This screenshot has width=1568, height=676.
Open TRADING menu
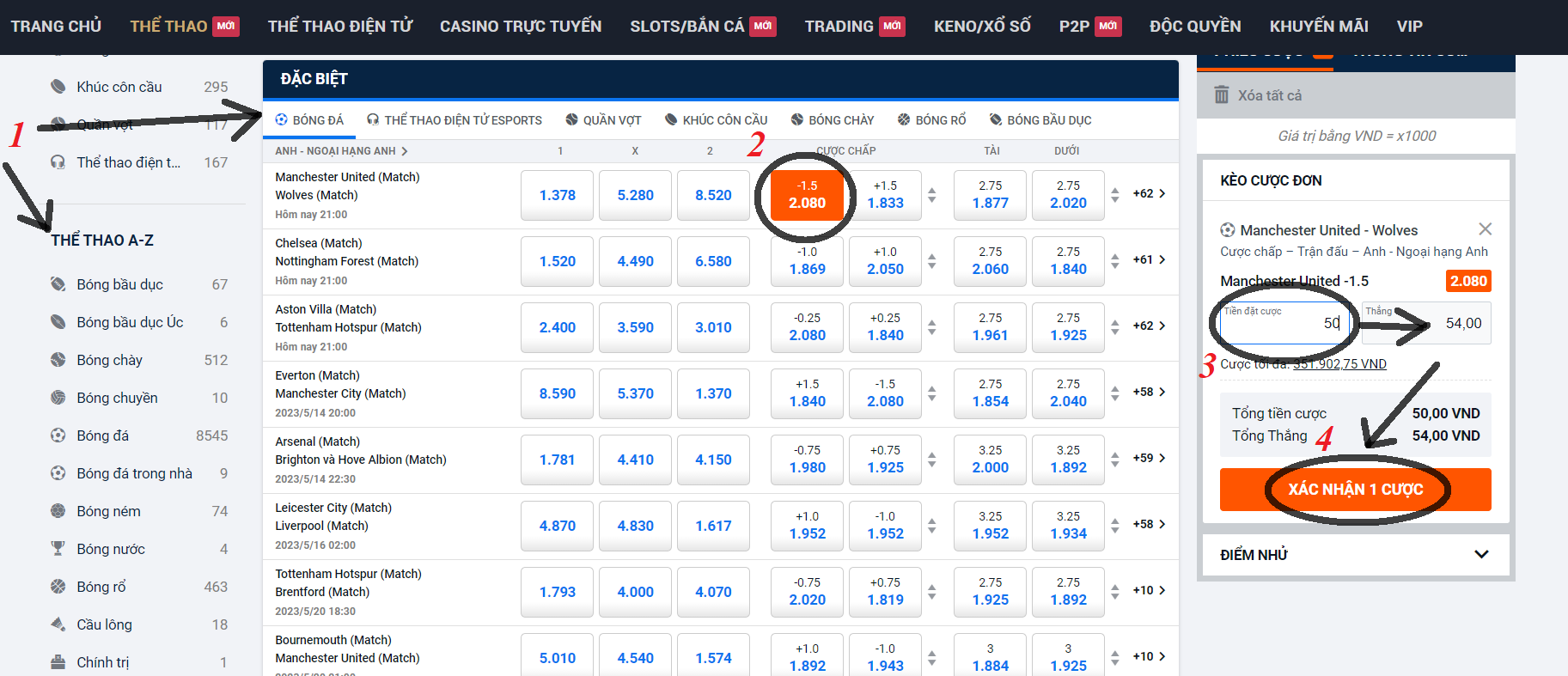[855, 27]
